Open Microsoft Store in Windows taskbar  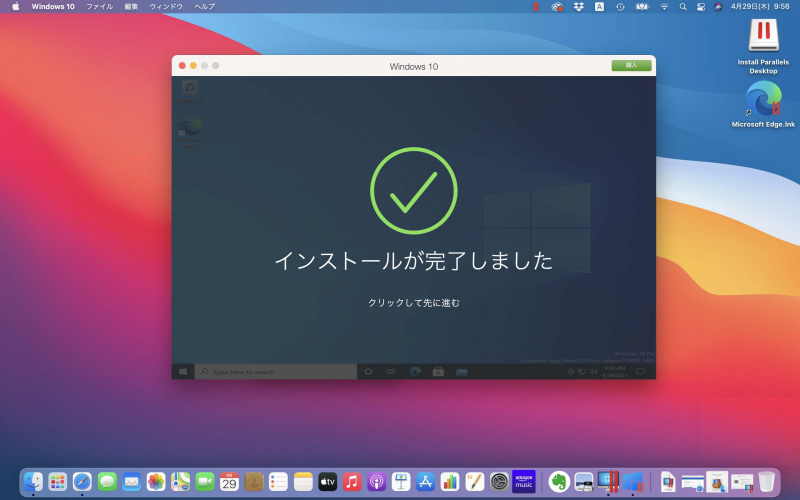[x=438, y=371]
